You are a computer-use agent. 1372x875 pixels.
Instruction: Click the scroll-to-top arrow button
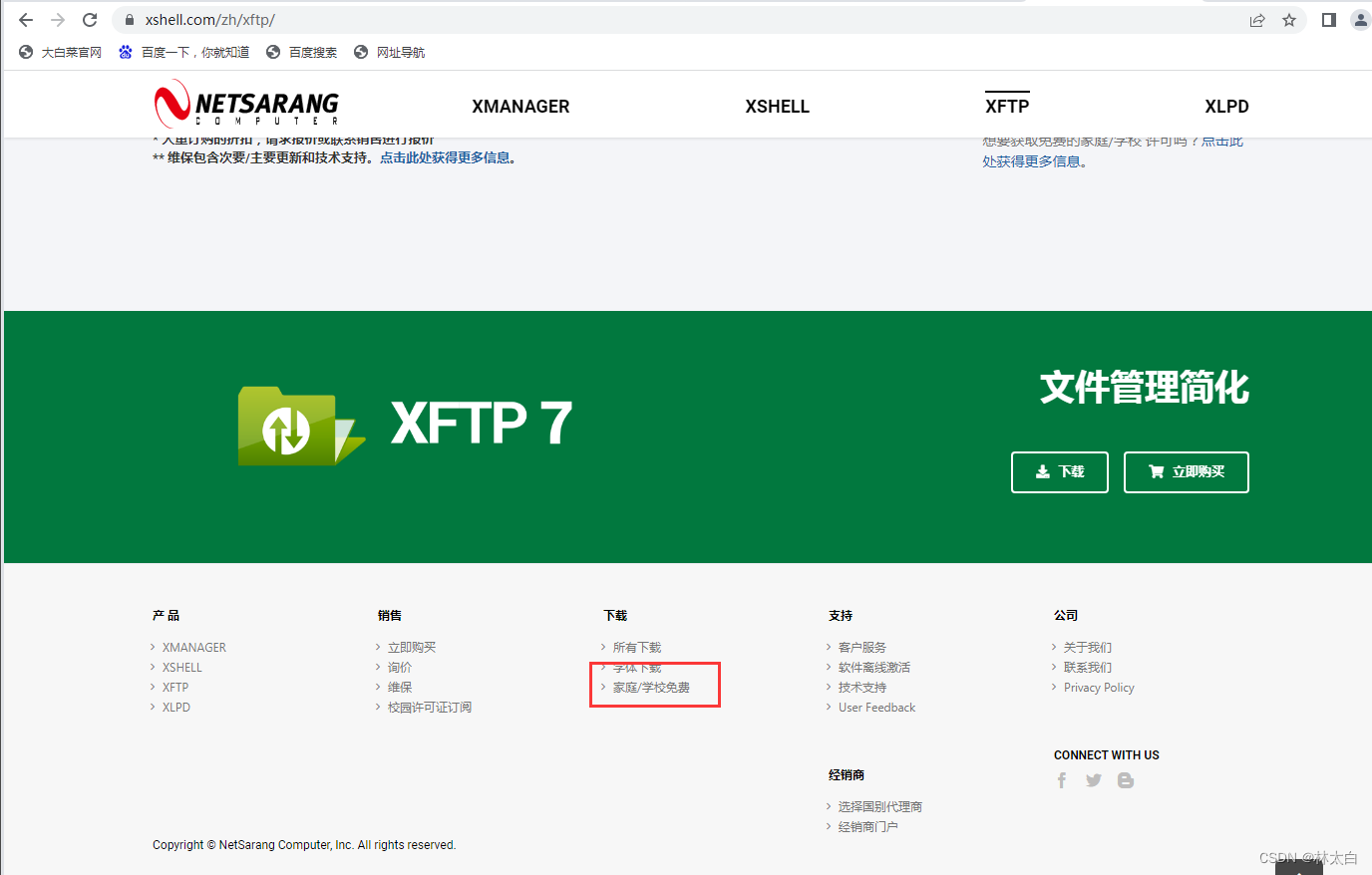[x=1299, y=868]
